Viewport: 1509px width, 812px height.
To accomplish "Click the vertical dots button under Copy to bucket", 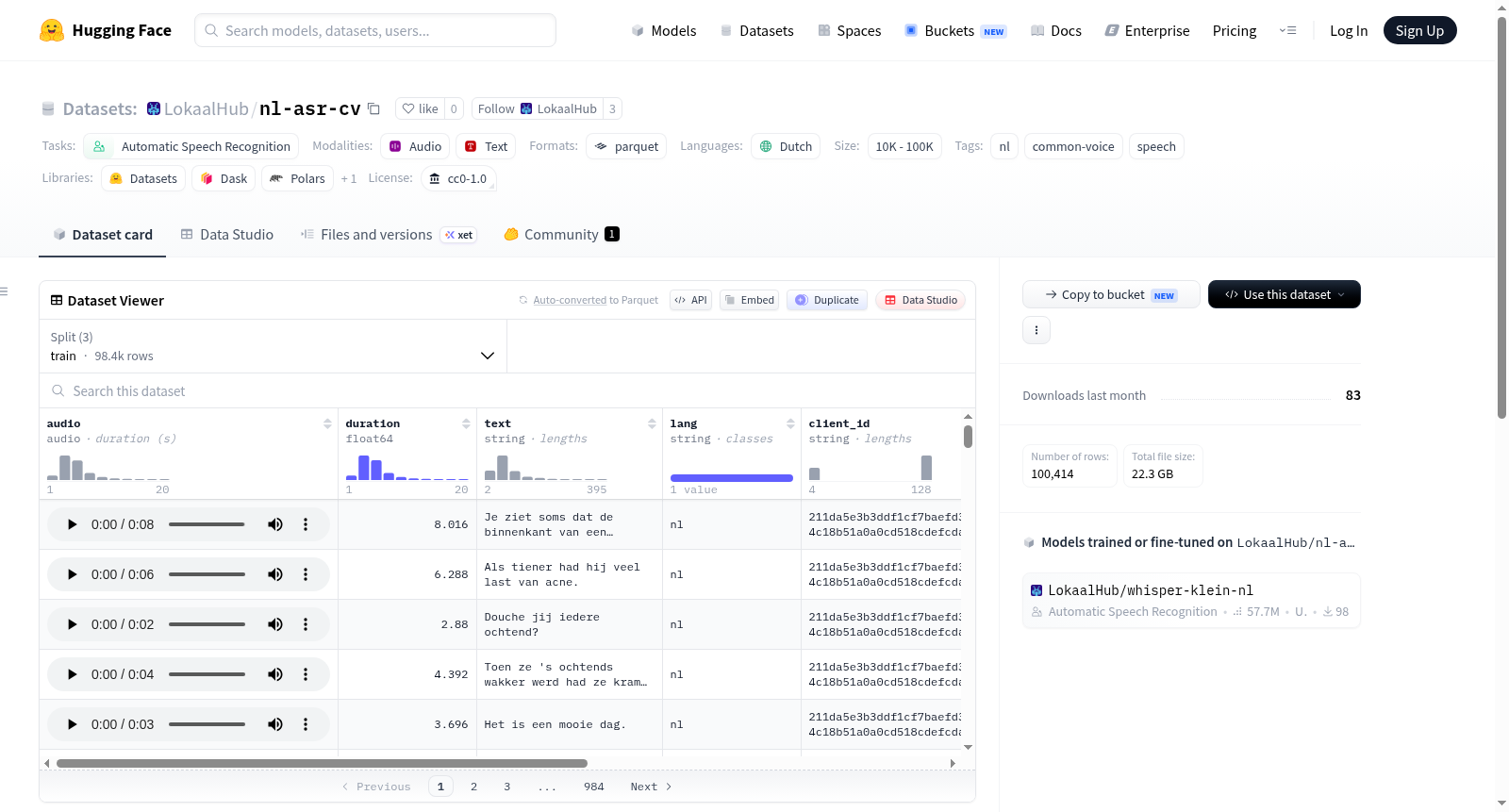I will point(1036,330).
